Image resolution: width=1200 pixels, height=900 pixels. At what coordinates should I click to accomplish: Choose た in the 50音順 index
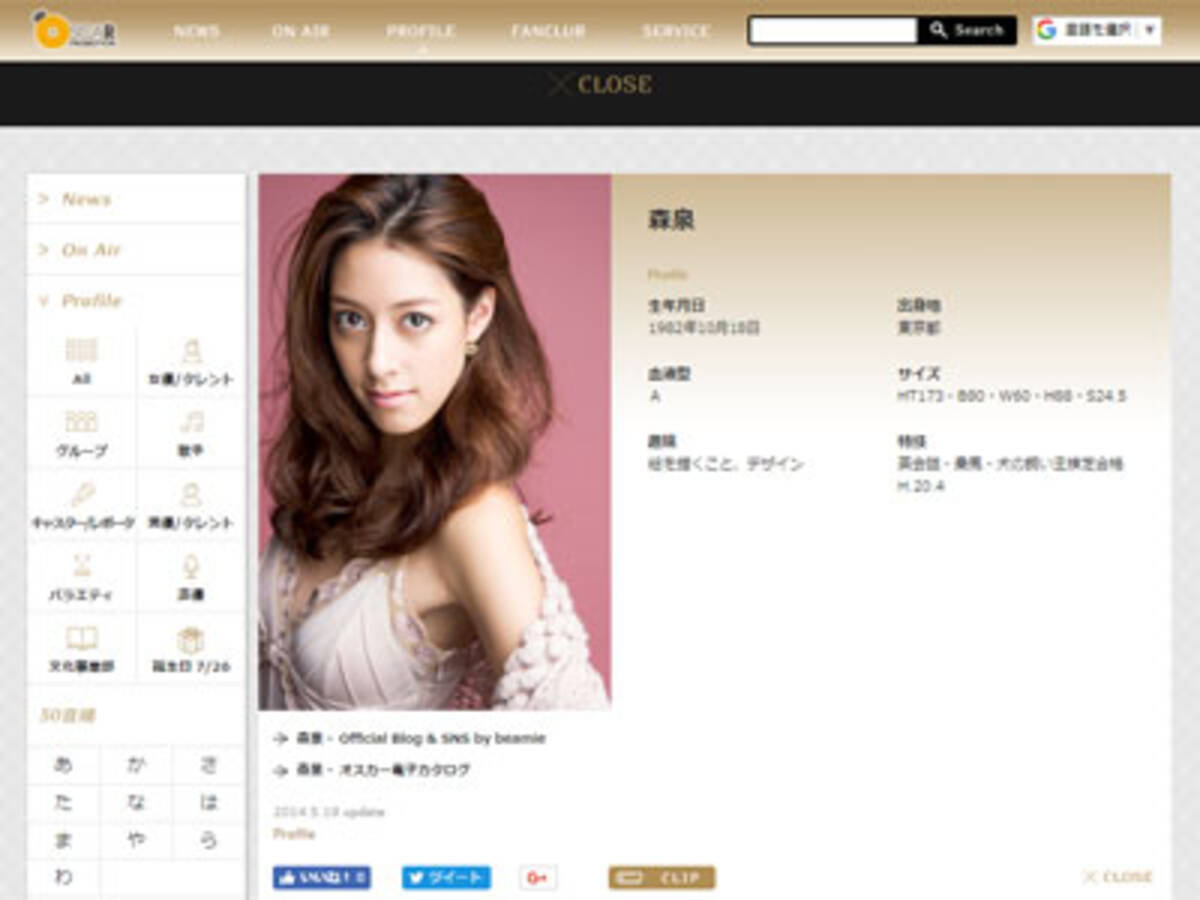point(64,803)
